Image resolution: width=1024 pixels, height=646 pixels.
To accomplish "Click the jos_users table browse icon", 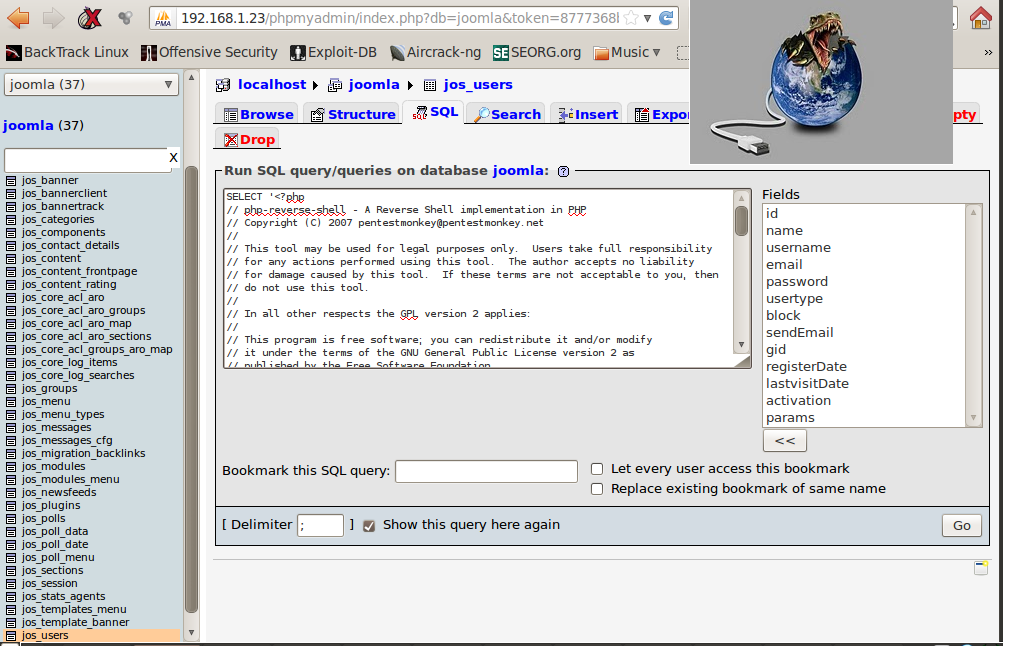I will tap(10, 636).
